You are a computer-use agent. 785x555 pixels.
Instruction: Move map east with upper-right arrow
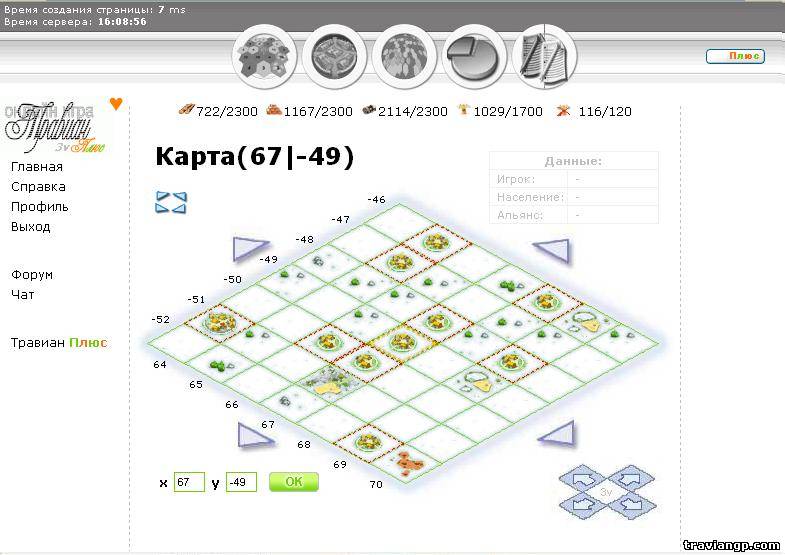553,250
